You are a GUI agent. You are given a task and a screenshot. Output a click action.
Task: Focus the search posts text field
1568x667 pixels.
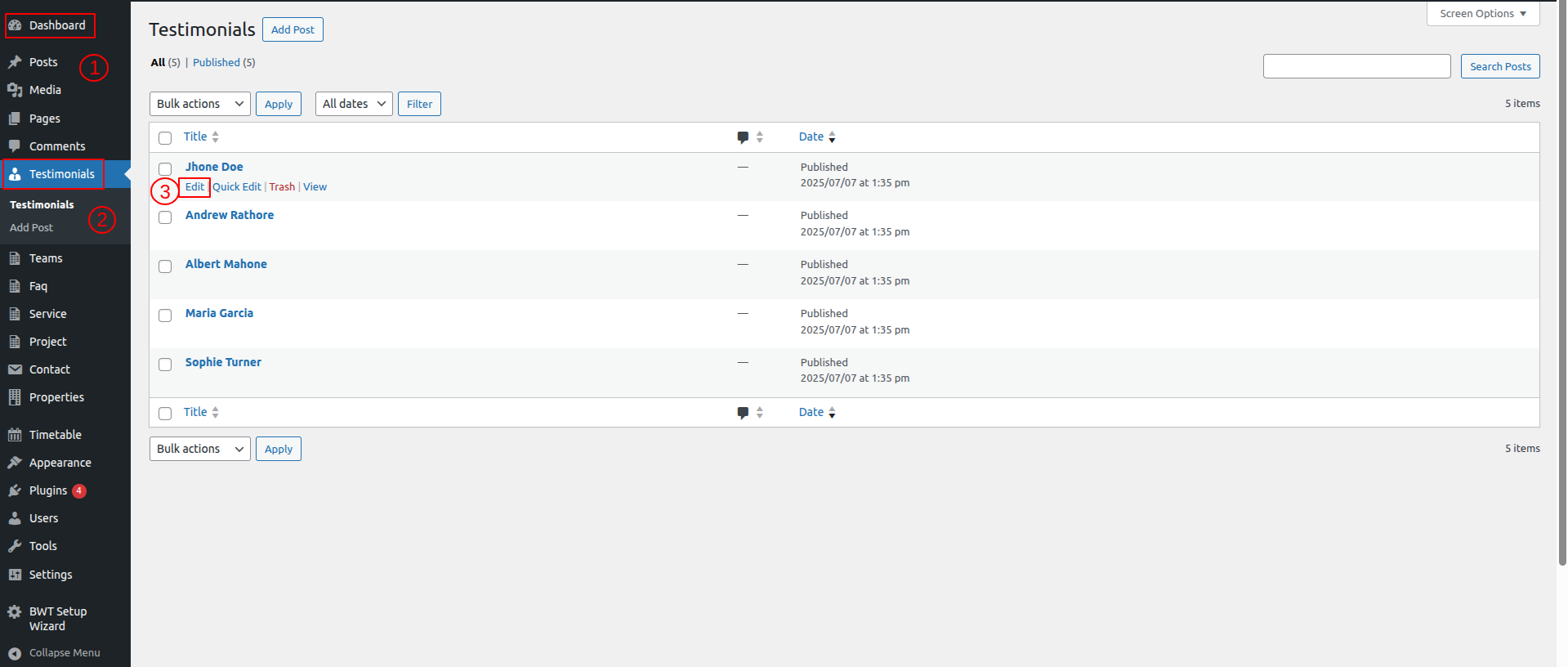(x=1356, y=66)
